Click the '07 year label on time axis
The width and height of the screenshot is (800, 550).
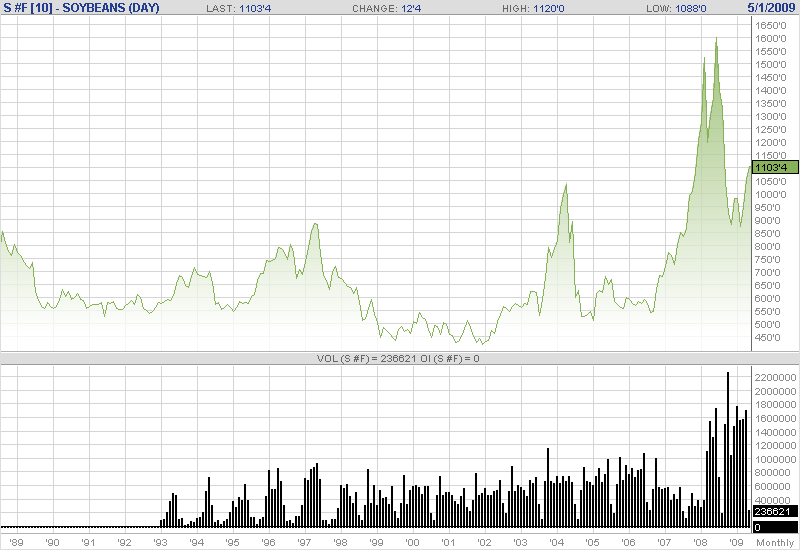coord(664,542)
